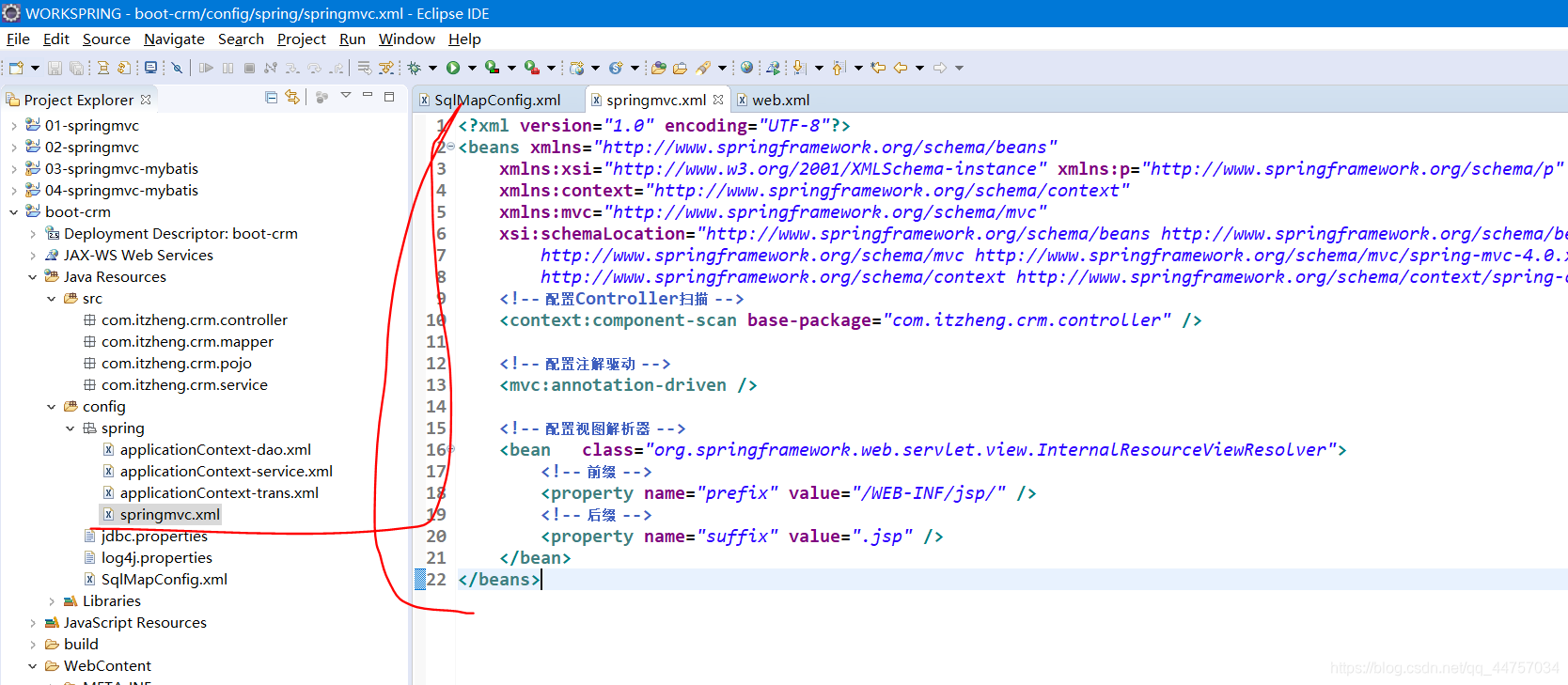Click the Save icon in toolbar
The height and width of the screenshot is (685, 1568).
click(x=55, y=68)
